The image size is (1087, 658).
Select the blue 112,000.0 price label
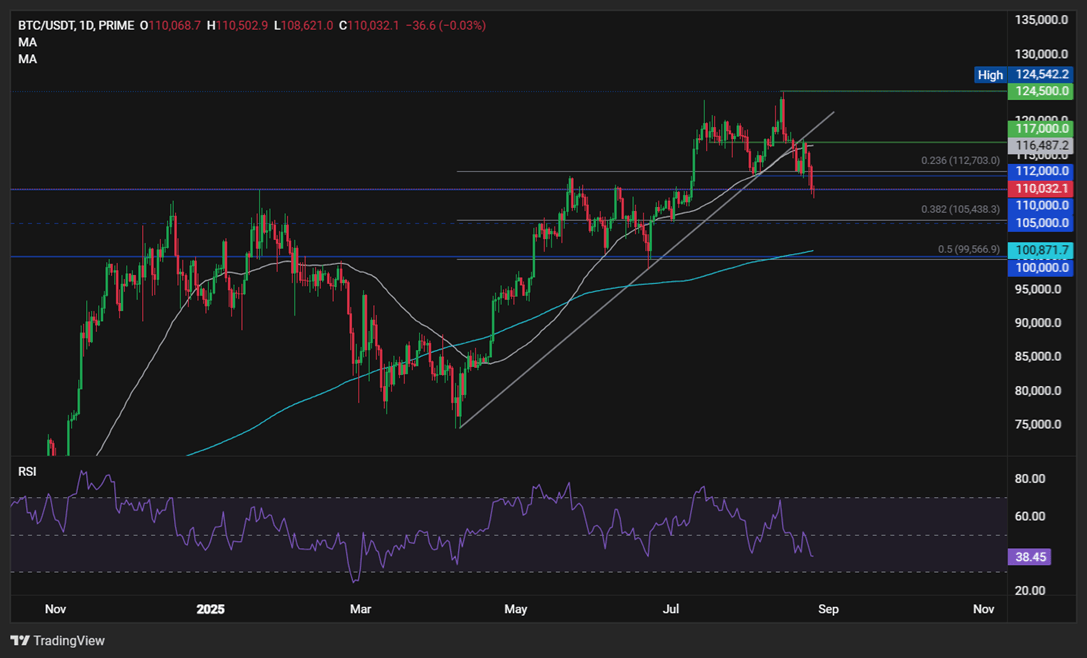pyautogui.click(x=1042, y=170)
